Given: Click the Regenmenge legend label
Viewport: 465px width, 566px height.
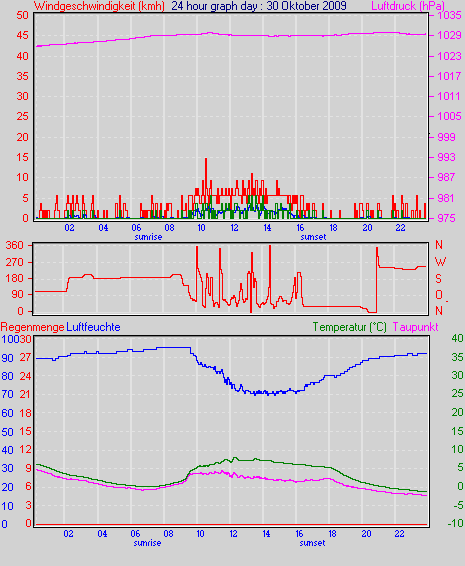Looking at the screenshot, I should pyautogui.click(x=32, y=327).
